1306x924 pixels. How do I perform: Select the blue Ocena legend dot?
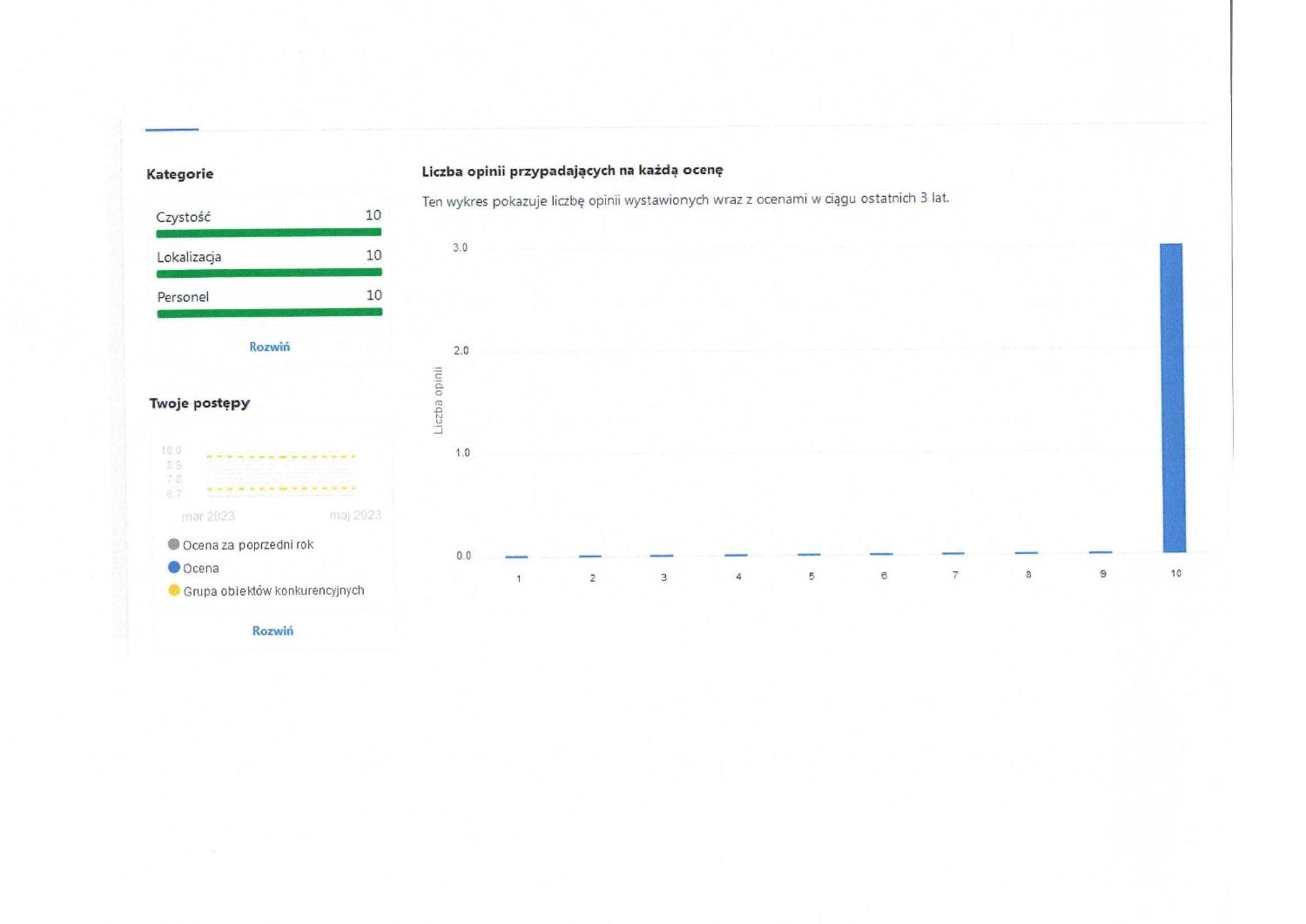tap(174, 567)
